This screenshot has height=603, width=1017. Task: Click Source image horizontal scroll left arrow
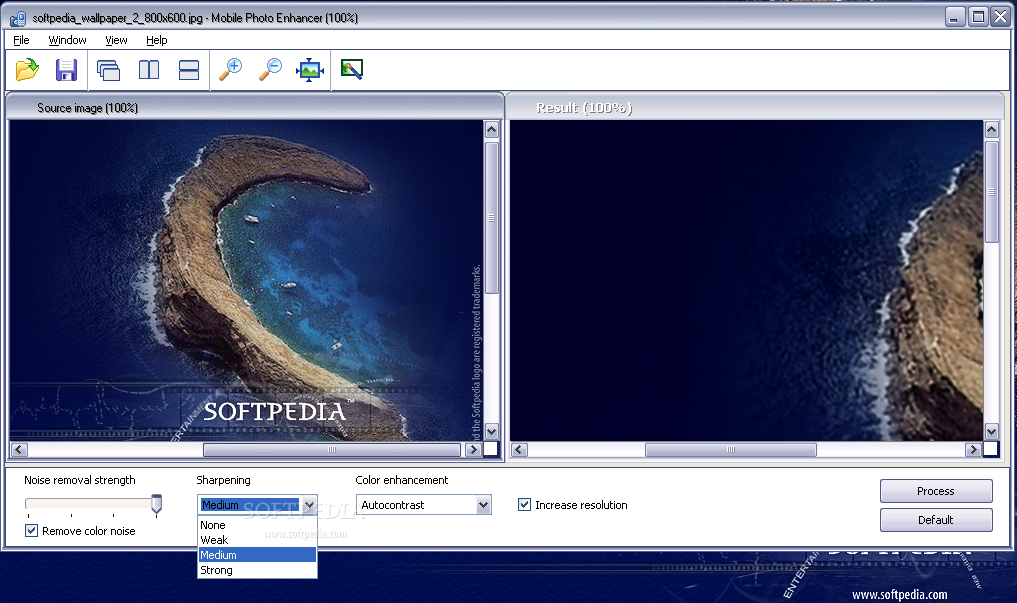click(x=19, y=449)
